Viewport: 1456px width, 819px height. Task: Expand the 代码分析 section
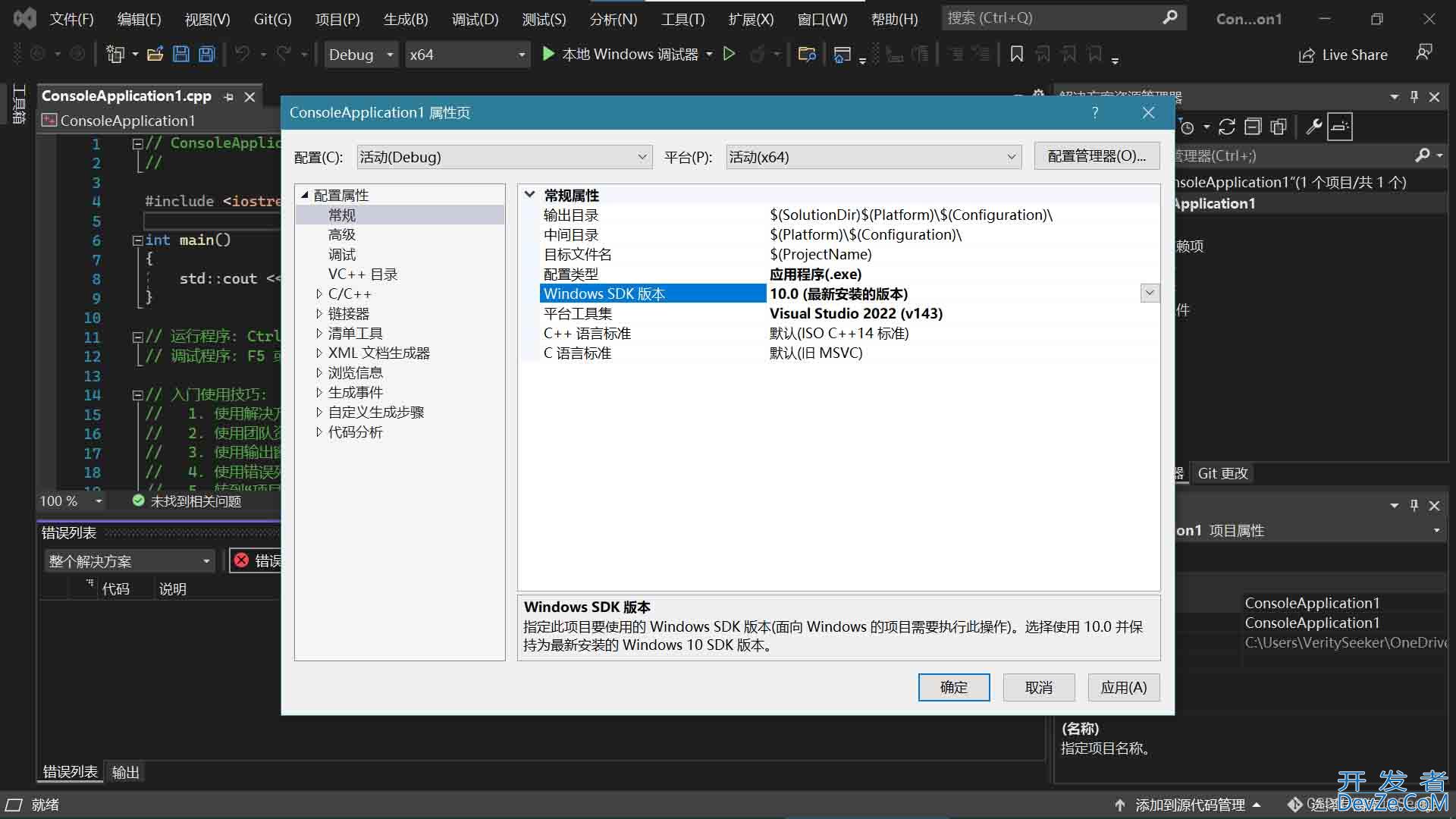[318, 431]
